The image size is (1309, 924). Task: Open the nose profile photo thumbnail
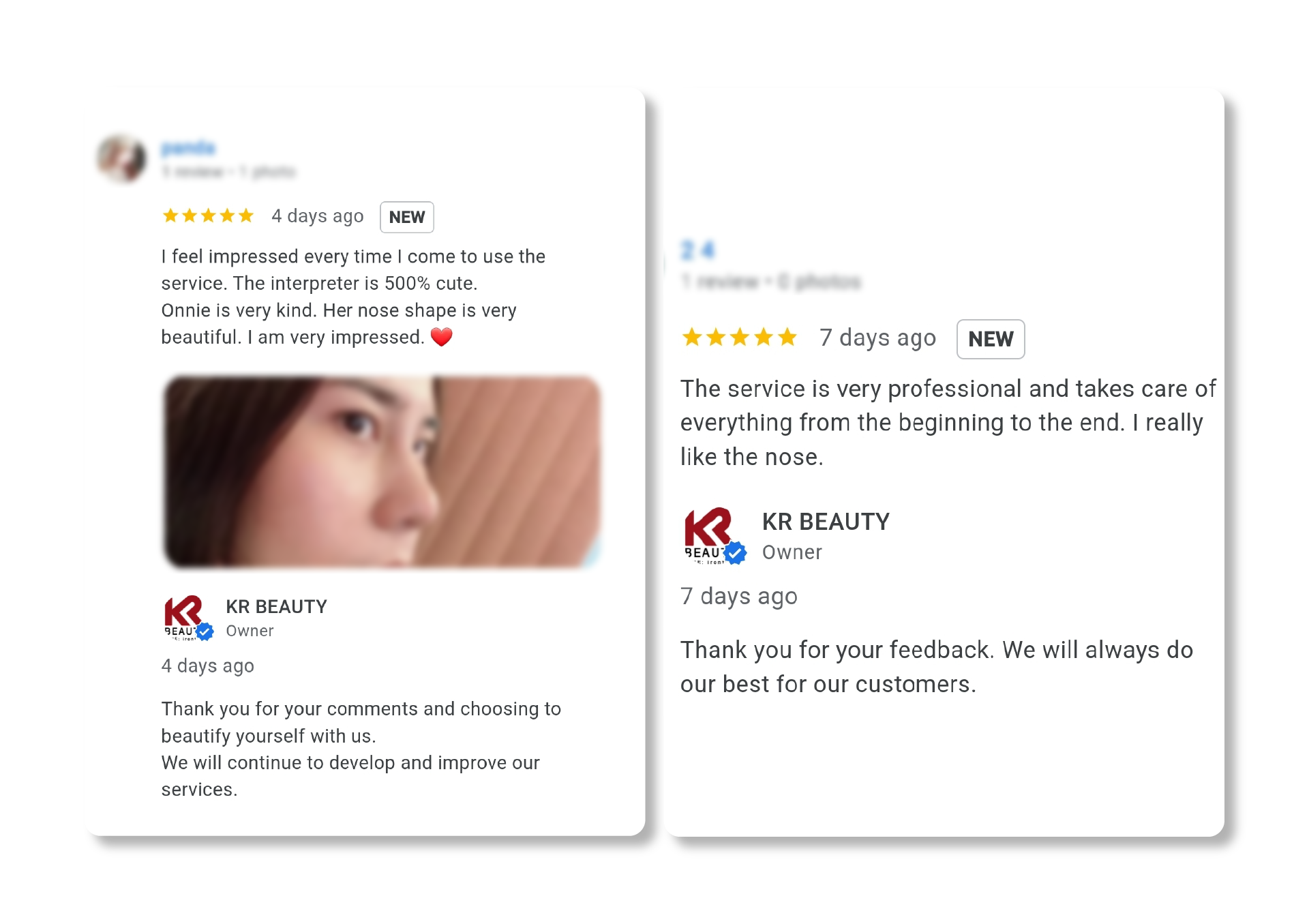(x=382, y=471)
